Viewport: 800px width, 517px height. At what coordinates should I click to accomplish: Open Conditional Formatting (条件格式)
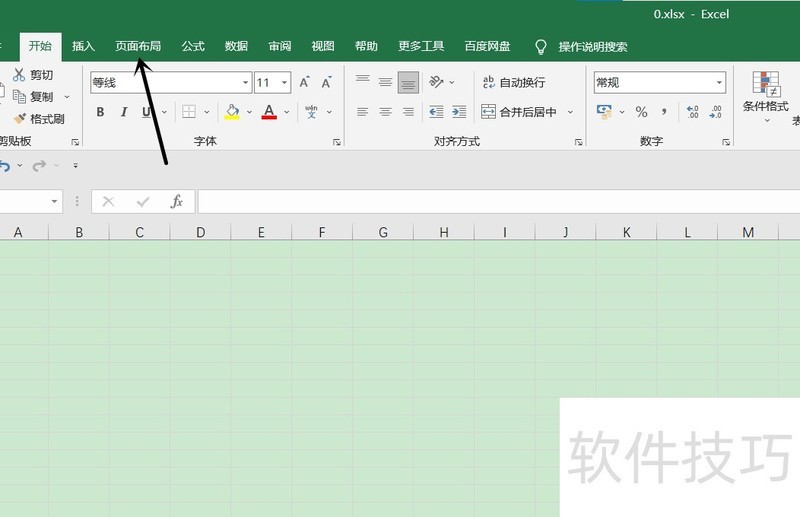click(x=766, y=97)
